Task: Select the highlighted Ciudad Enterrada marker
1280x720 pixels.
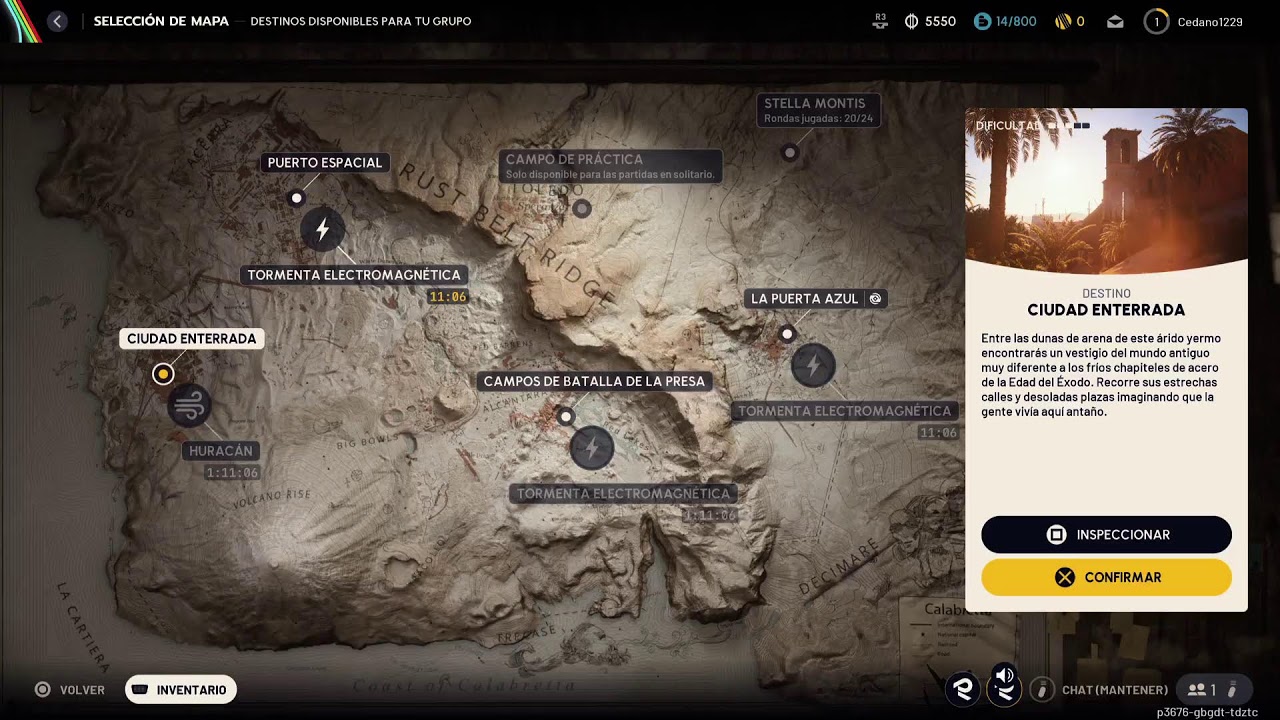Action: [163, 374]
